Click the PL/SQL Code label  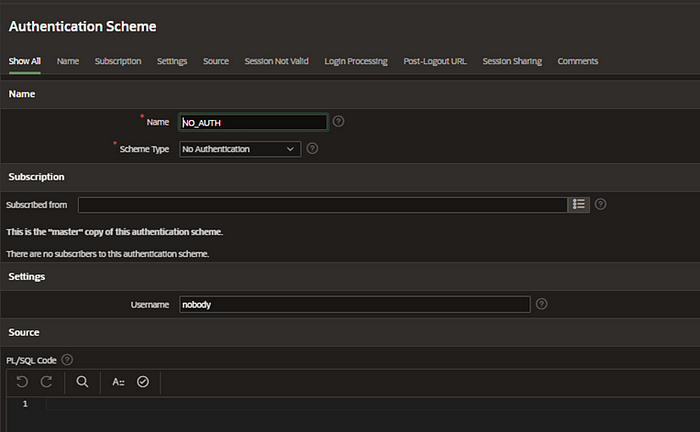point(31,360)
